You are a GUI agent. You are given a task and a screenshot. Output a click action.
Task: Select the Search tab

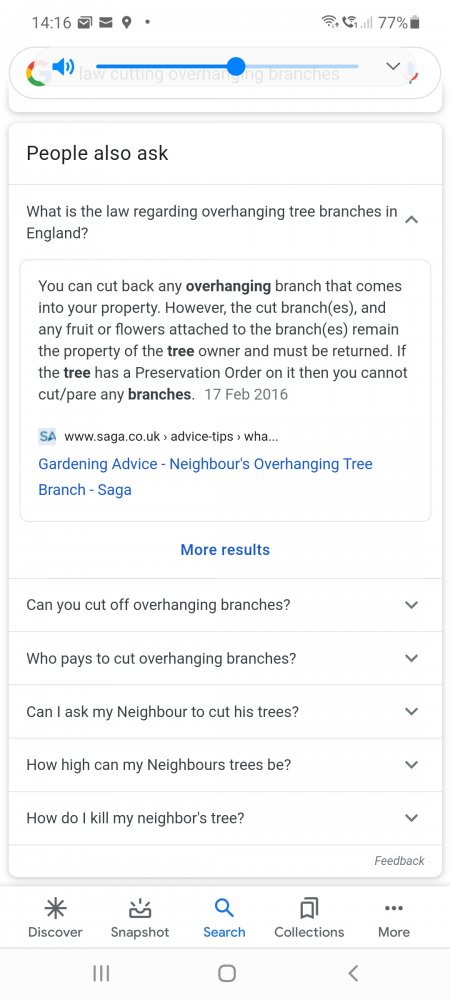tap(224, 918)
